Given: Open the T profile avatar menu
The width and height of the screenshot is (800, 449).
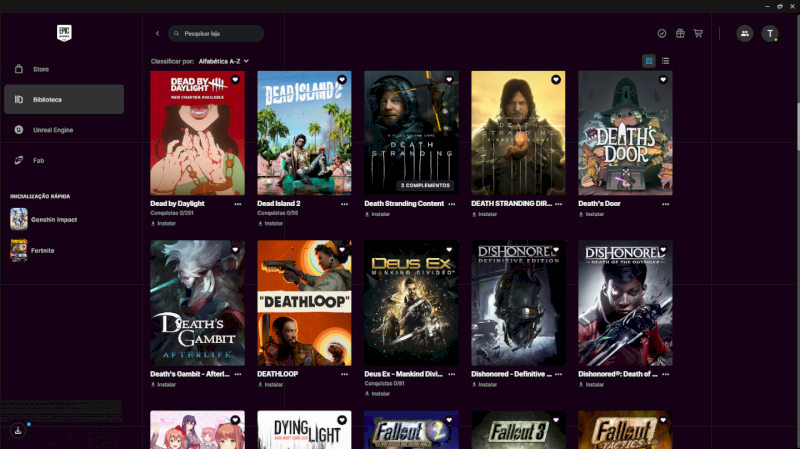Looking at the screenshot, I should pos(770,34).
